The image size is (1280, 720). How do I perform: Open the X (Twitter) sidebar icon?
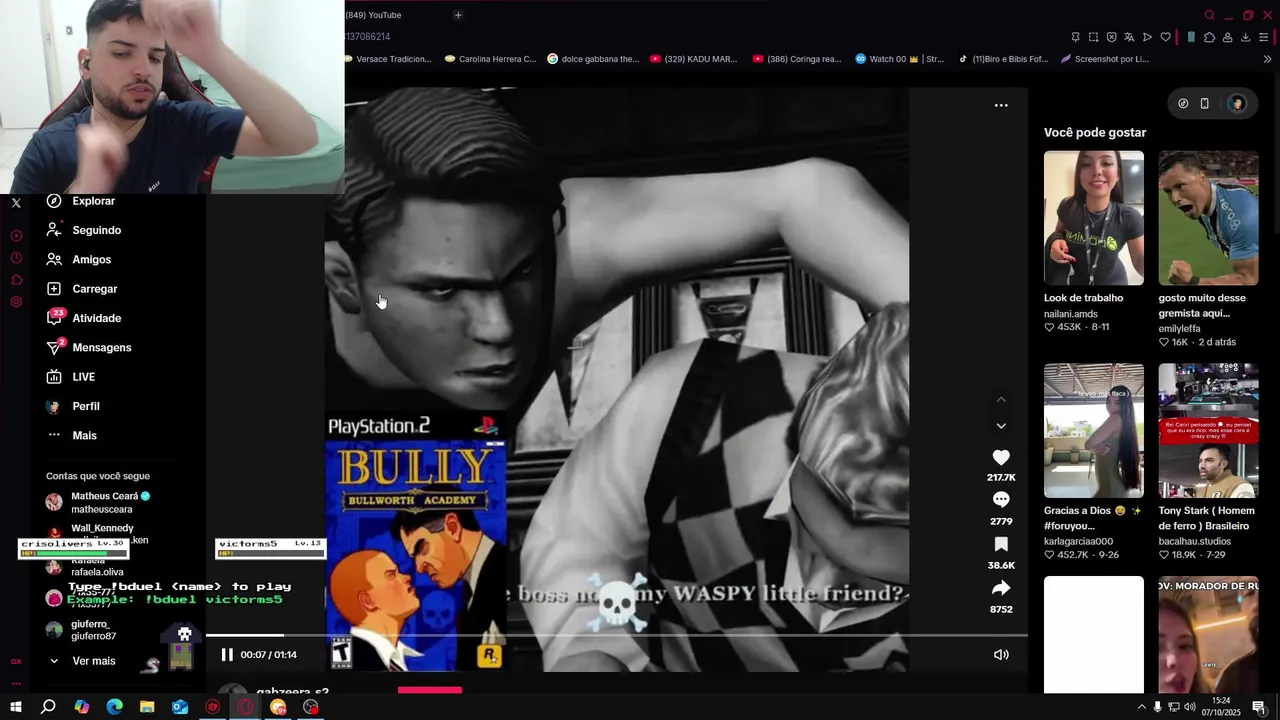(x=16, y=203)
